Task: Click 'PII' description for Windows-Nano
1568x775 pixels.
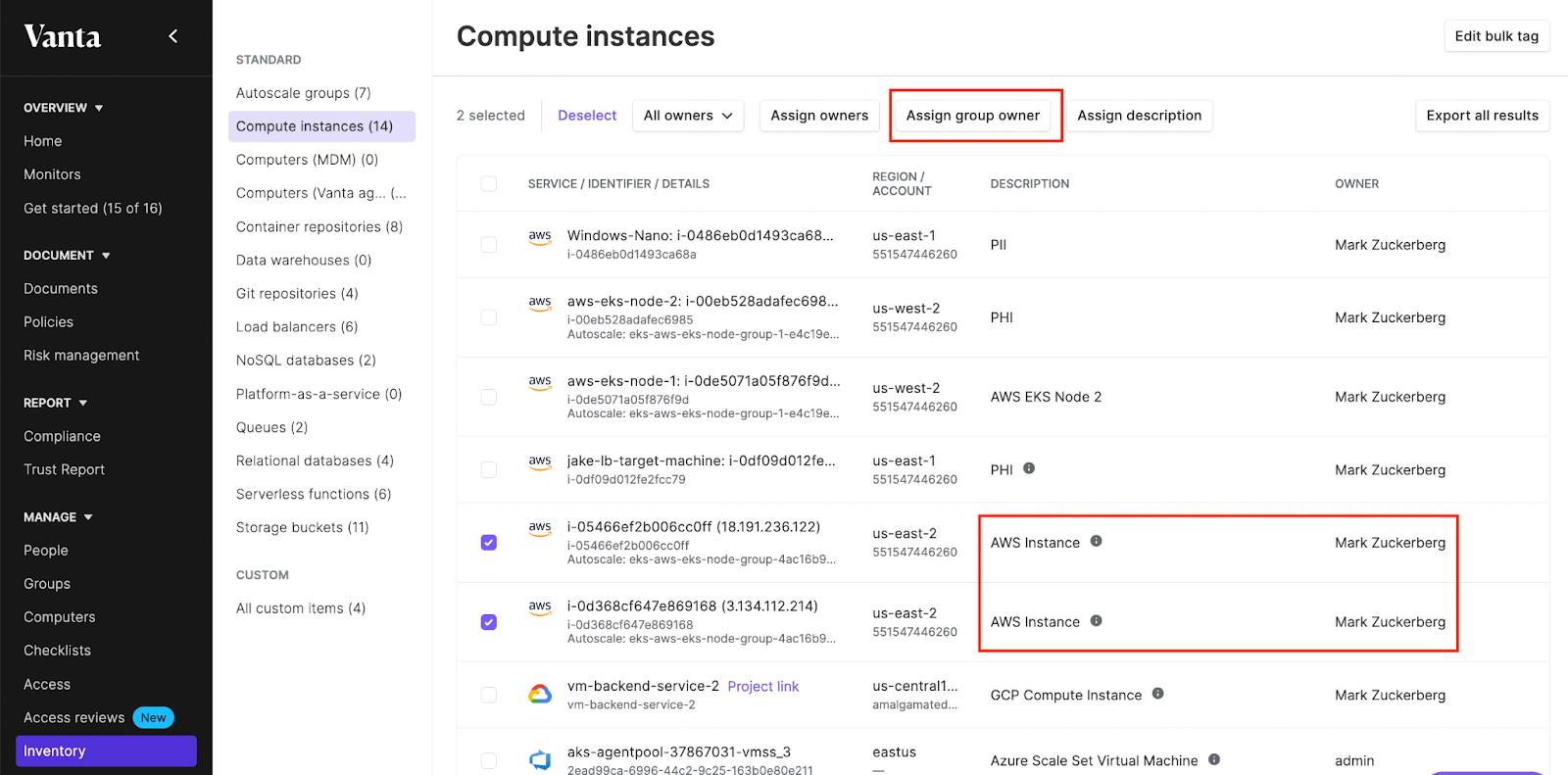Action: 999,245
